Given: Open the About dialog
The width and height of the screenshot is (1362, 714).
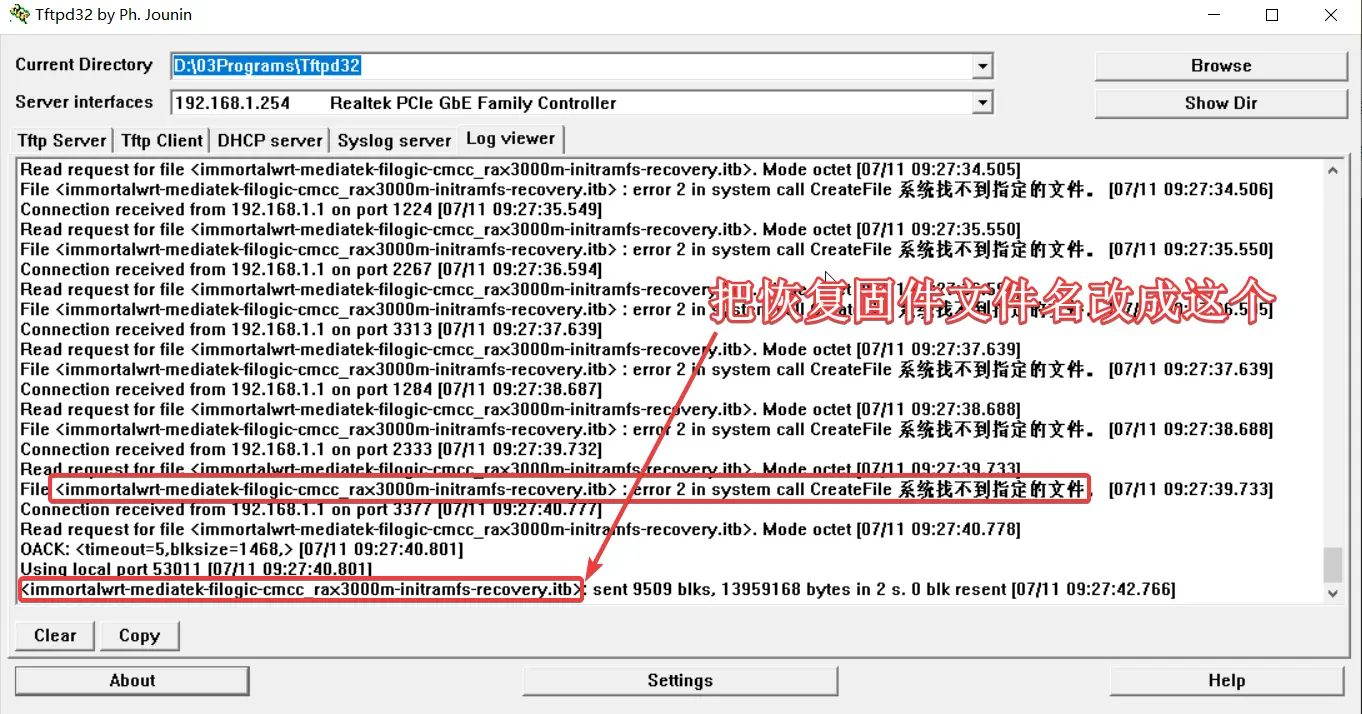Looking at the screenshot, I should point(132,681).
